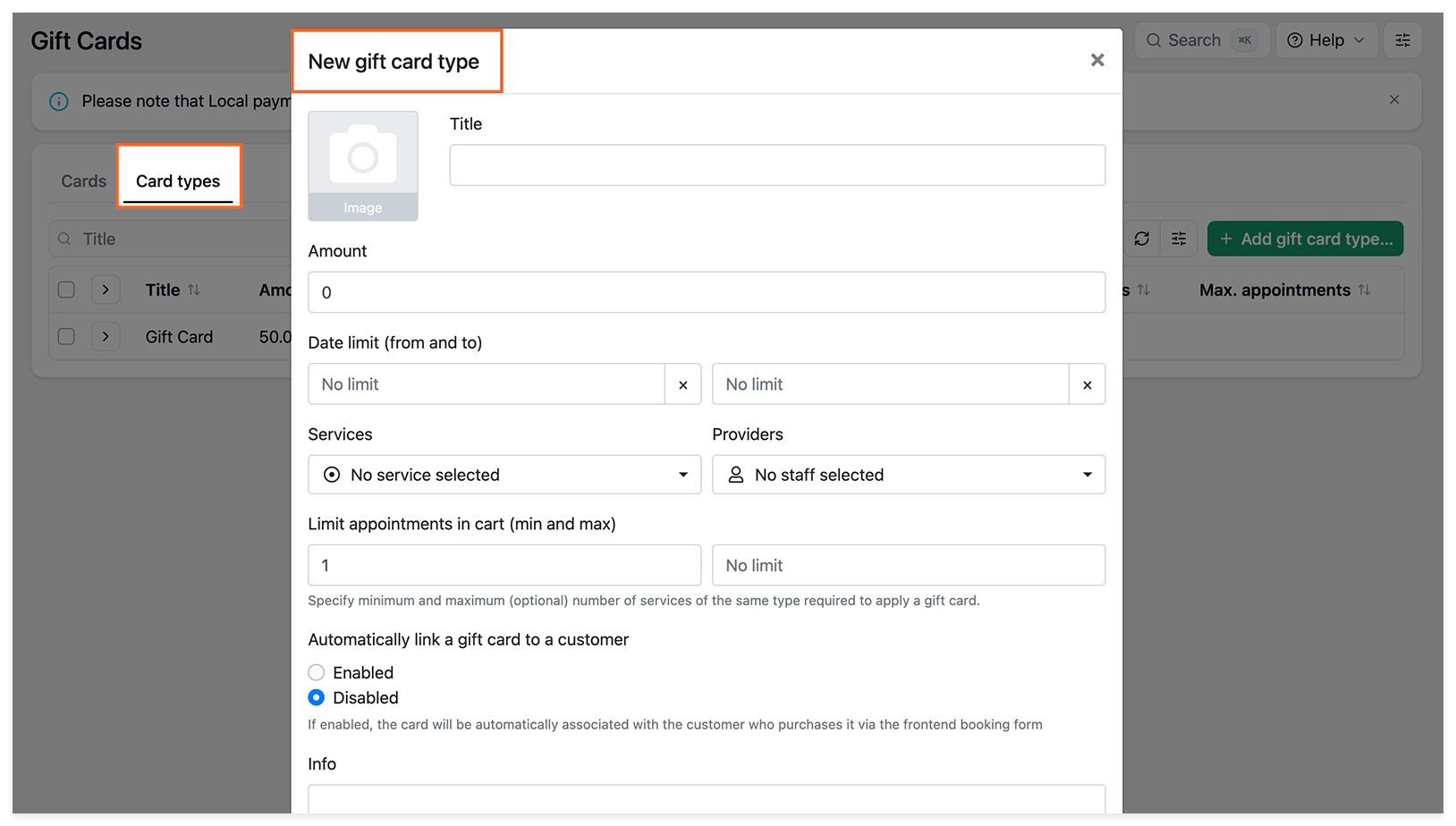Open the Providers staff dropdown
Screen dimensions: 1456x826
tap(909, 475)
